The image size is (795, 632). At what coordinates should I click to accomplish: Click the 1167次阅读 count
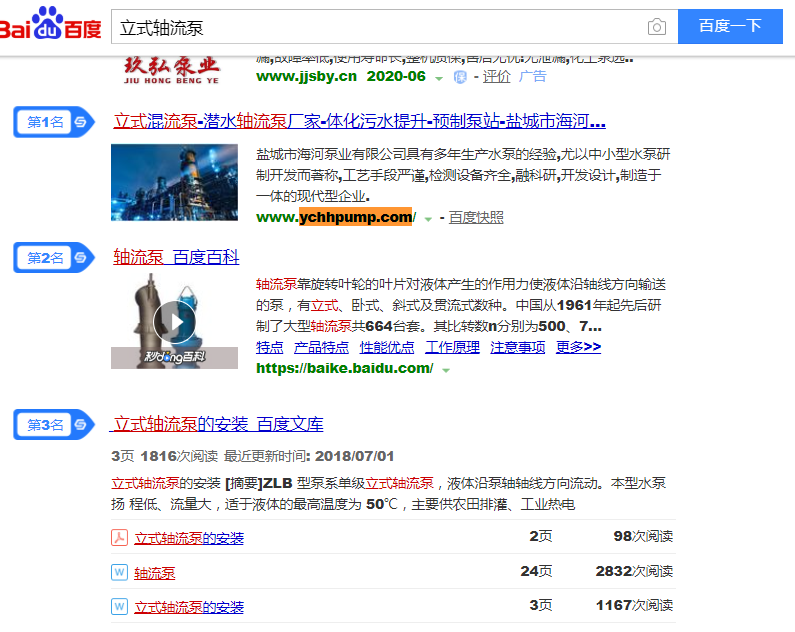(634, 605)
